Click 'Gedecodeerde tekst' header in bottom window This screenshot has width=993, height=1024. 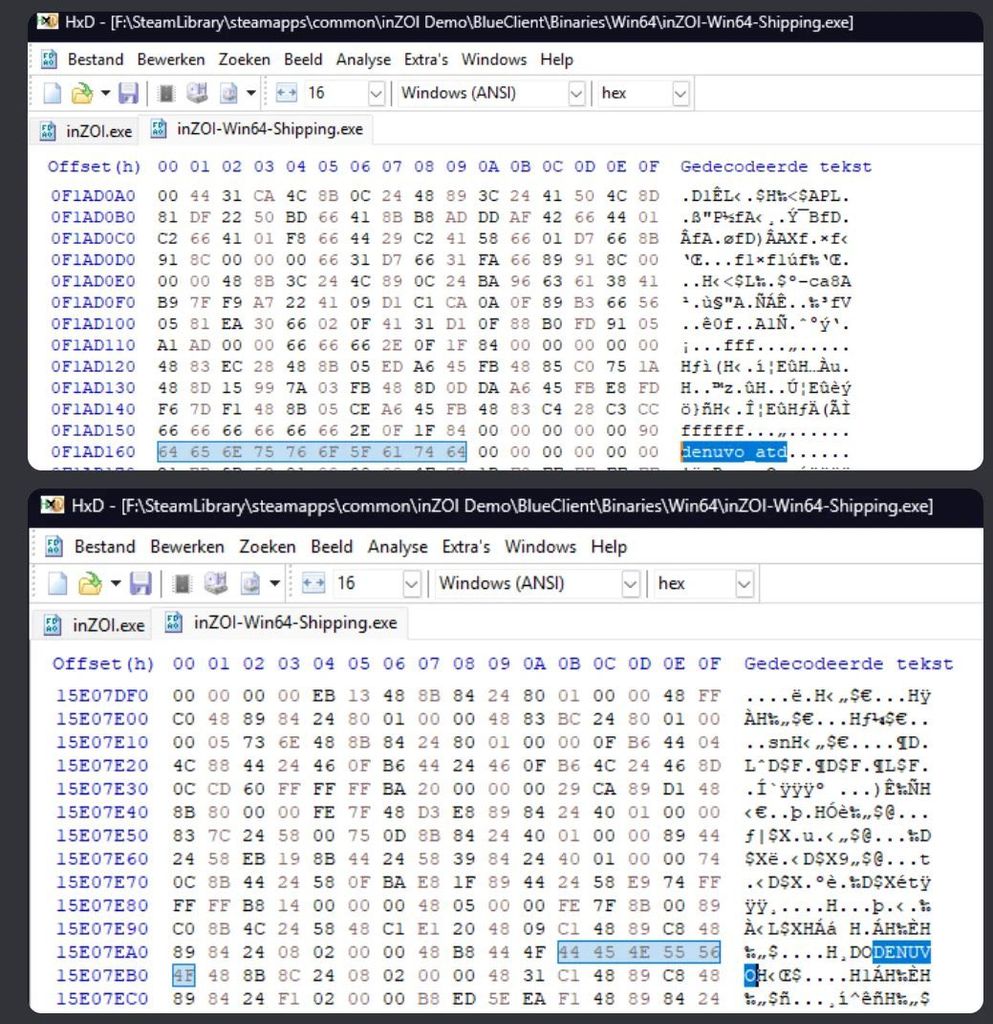coord(848,664)
